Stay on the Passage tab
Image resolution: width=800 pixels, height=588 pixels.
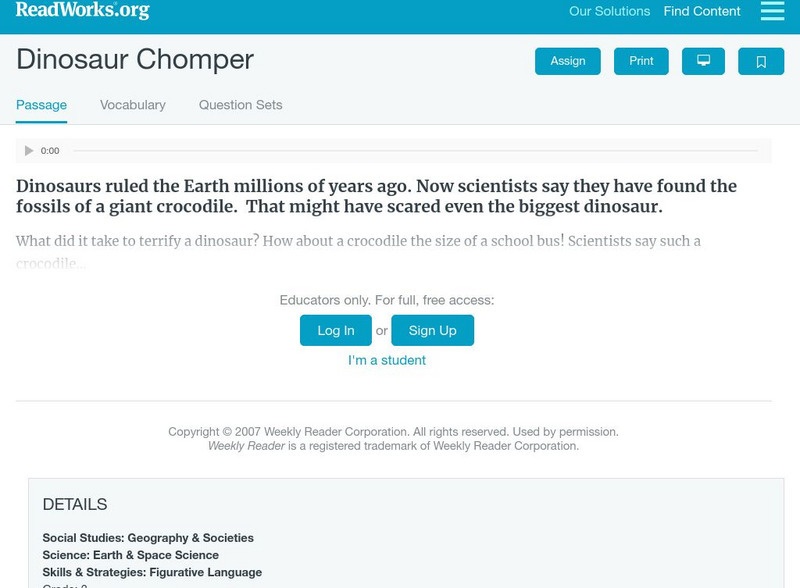coord(39,104)
